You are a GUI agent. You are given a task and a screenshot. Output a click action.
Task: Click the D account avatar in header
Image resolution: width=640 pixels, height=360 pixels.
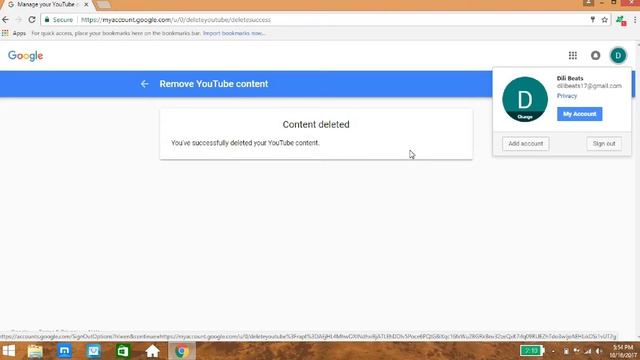coord(618,56)
